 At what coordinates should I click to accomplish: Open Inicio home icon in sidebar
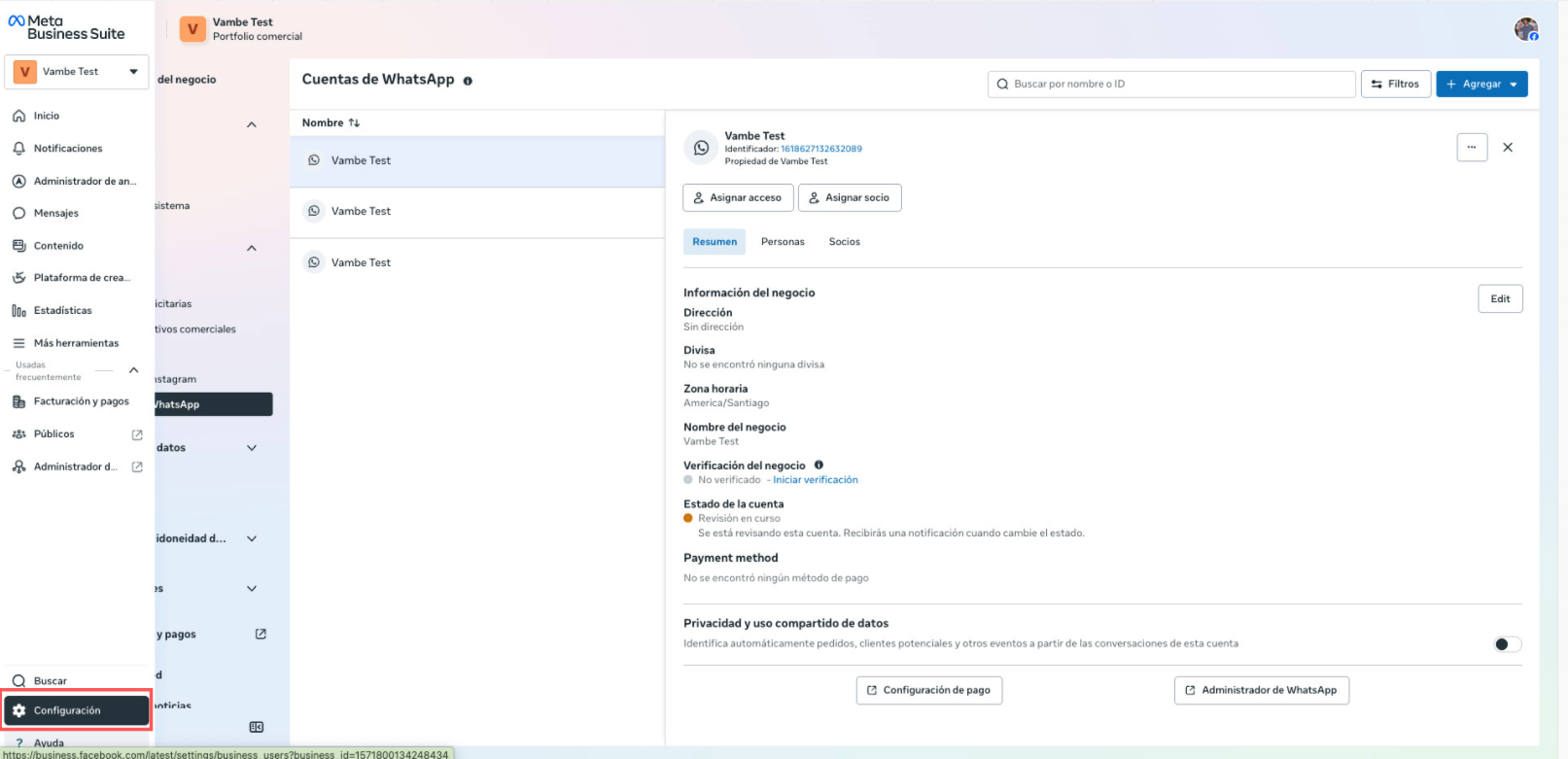point(18,116)
